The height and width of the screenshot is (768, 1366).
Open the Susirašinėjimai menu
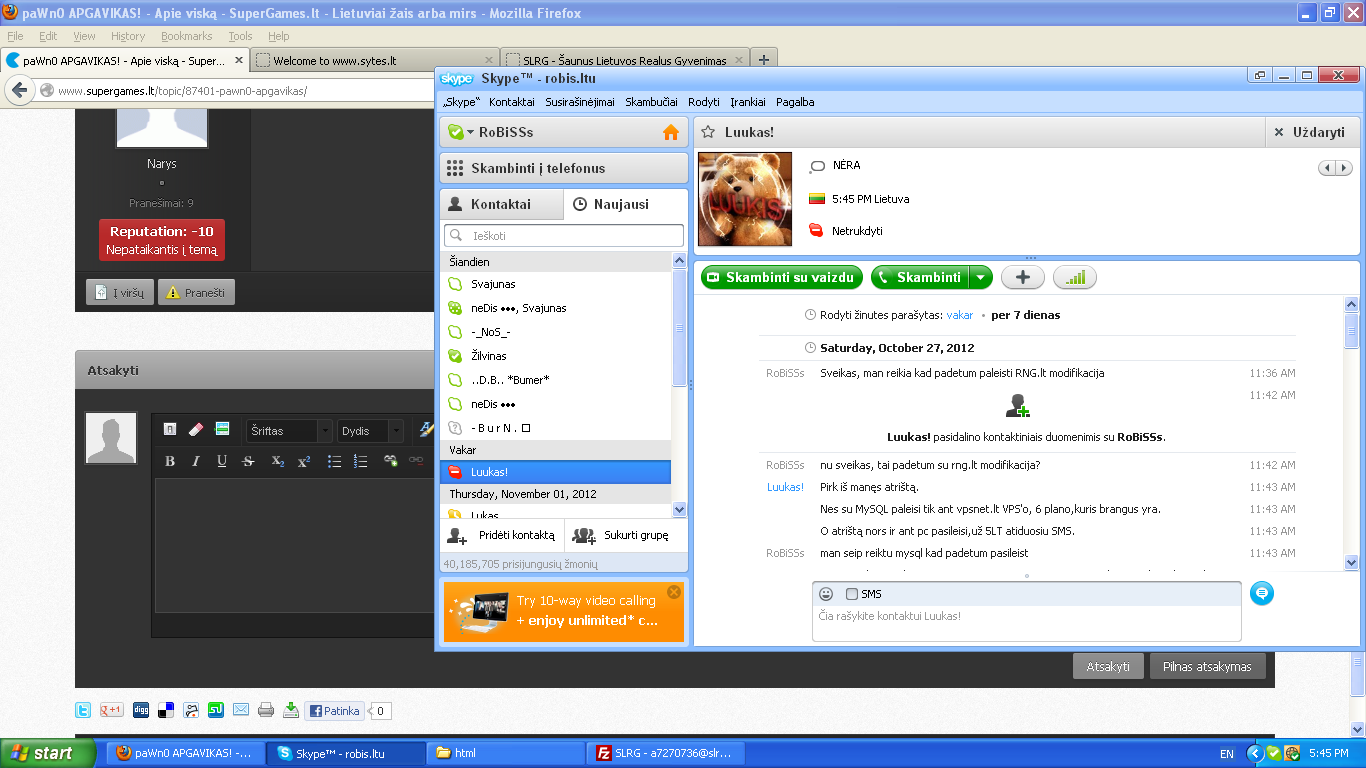tap(580, 102)
